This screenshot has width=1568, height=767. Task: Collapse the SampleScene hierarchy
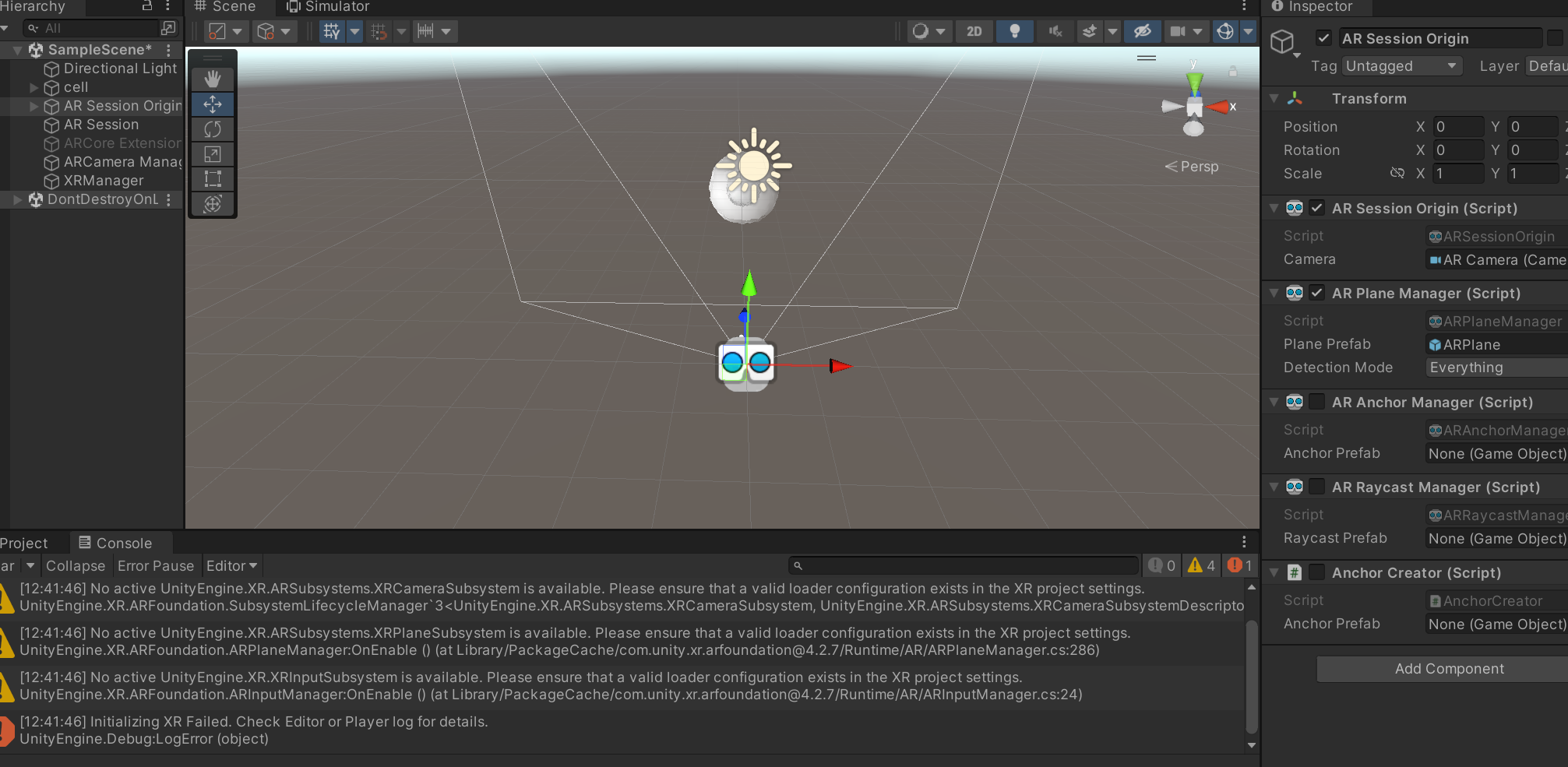(x=17, y=49)
